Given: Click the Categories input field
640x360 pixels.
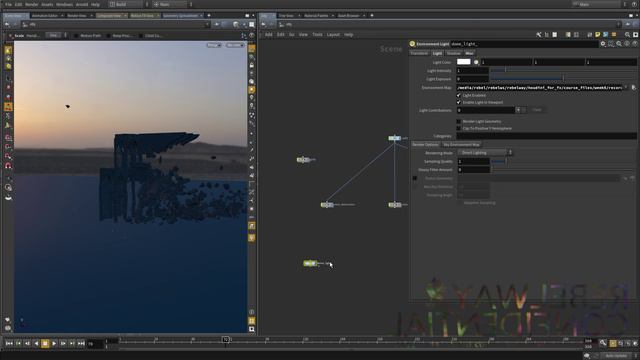Looking at the screenshot, I should tap(546, 136).
